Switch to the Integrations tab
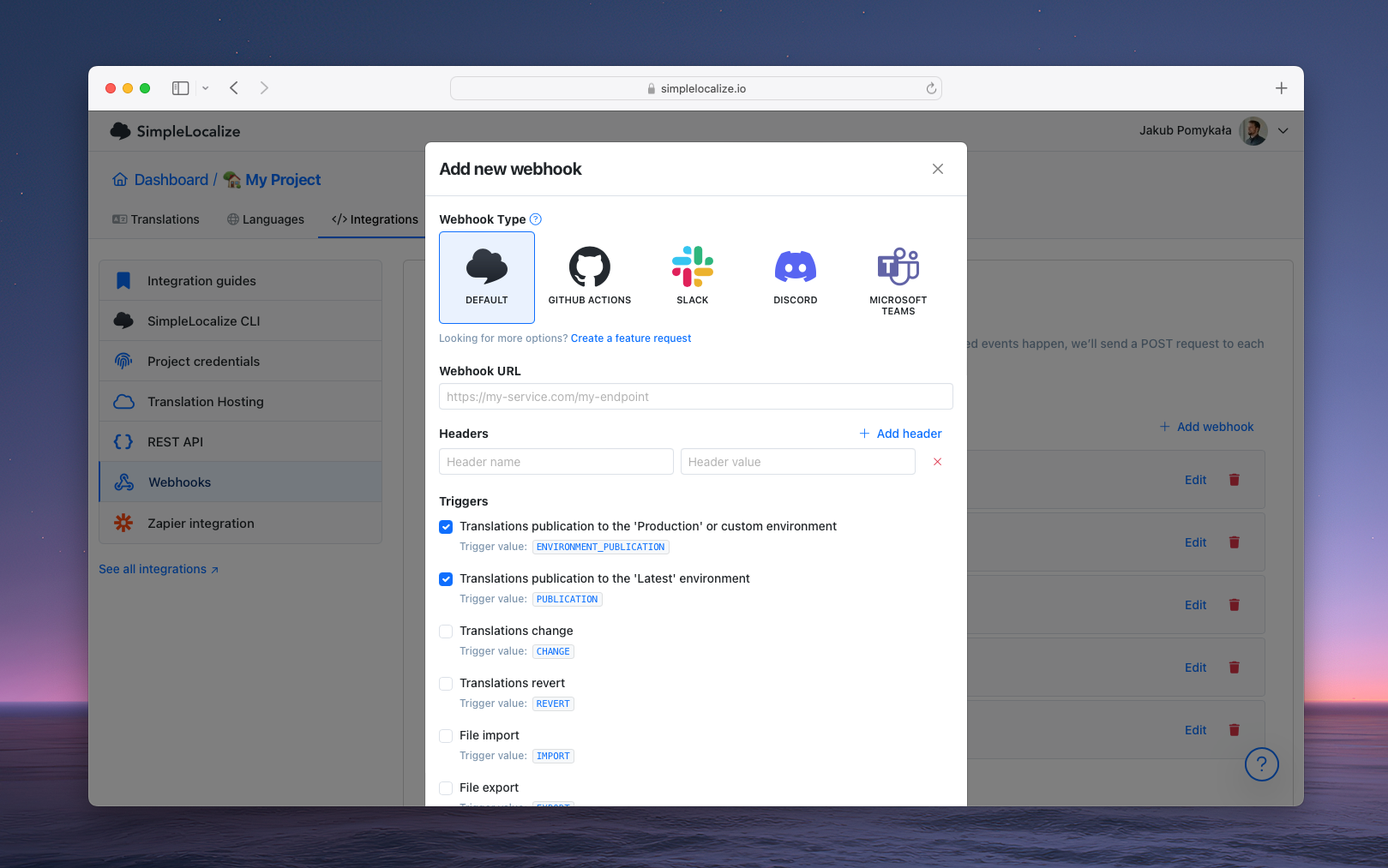This screenshot has height=868, width=1388. [x=375, y=219]
